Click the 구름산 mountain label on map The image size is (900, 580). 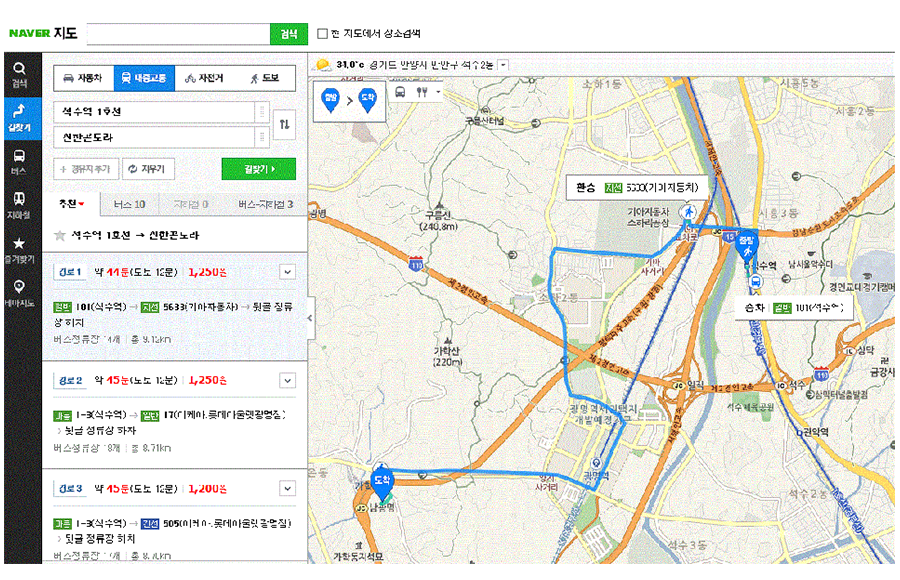[x=438, y=221]
